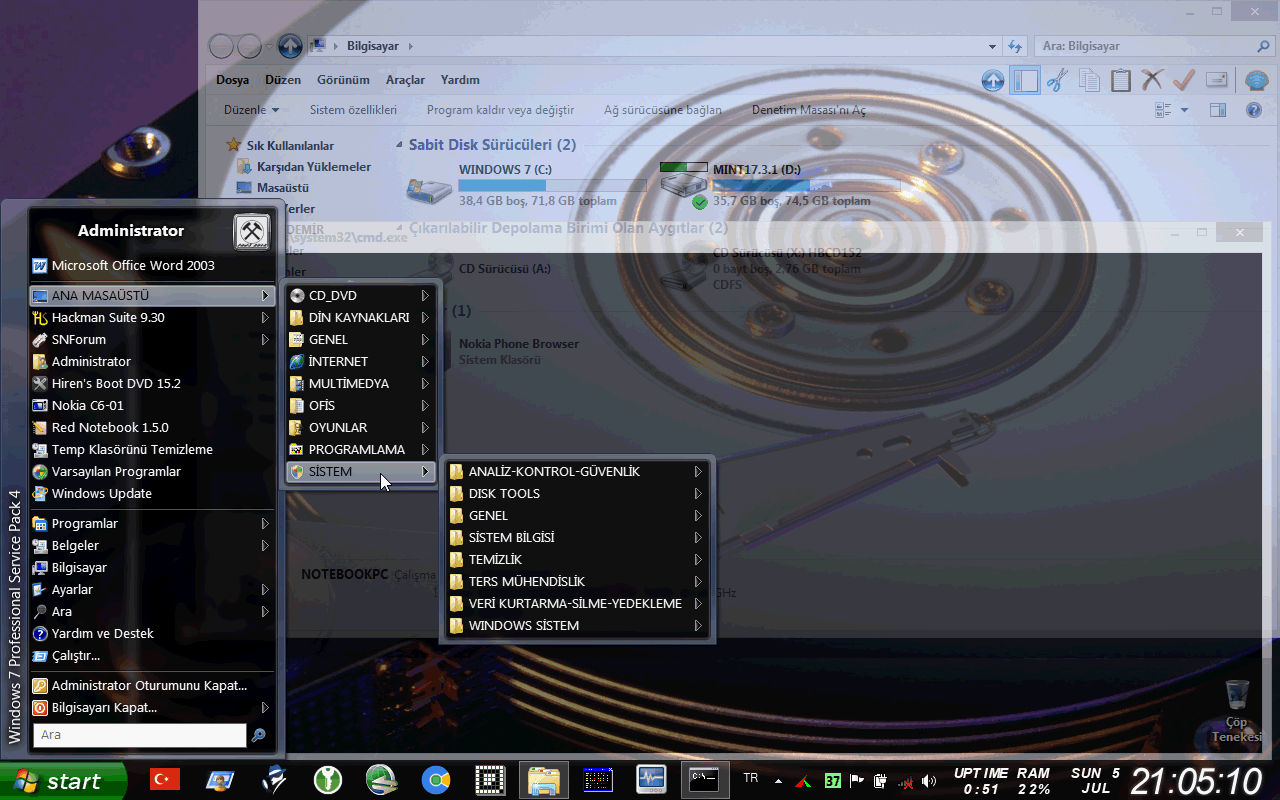Screen dimensions: 1280x800
Task: Click the Administrator hammer avatar icon
Action: 252,232
